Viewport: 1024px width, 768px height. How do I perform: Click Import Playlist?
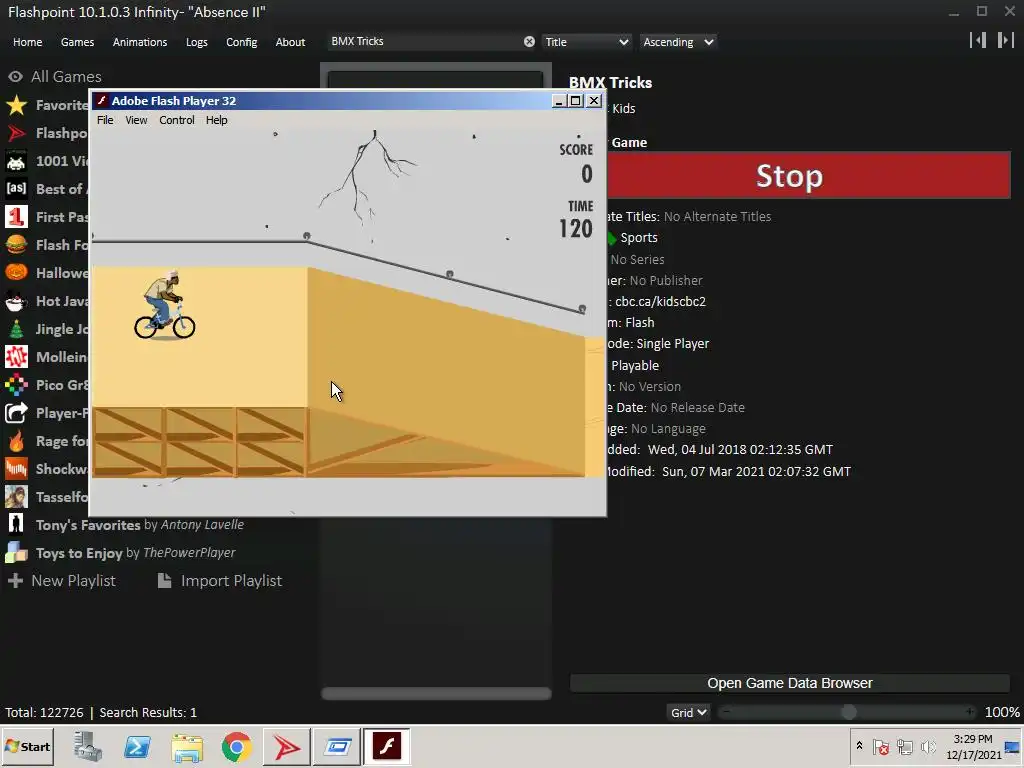point(219,581)
